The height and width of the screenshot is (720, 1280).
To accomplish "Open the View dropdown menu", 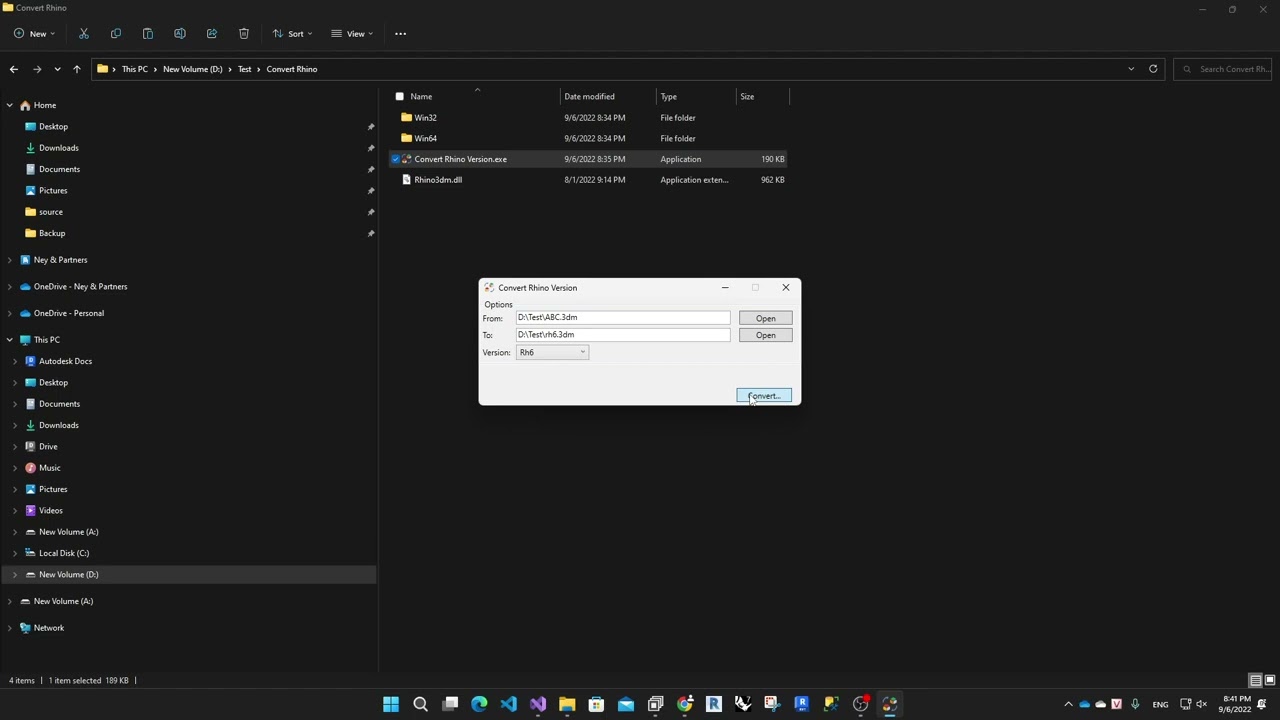I will click(x=352, y=34).
